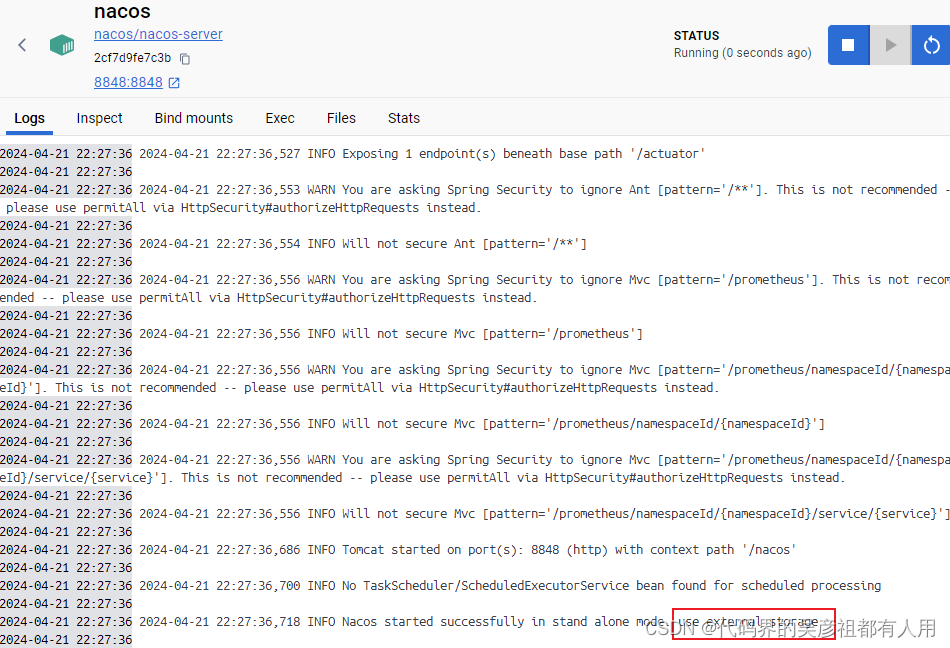Open the Exec tab
Screen dimensions: 950x648
point(280,118)
